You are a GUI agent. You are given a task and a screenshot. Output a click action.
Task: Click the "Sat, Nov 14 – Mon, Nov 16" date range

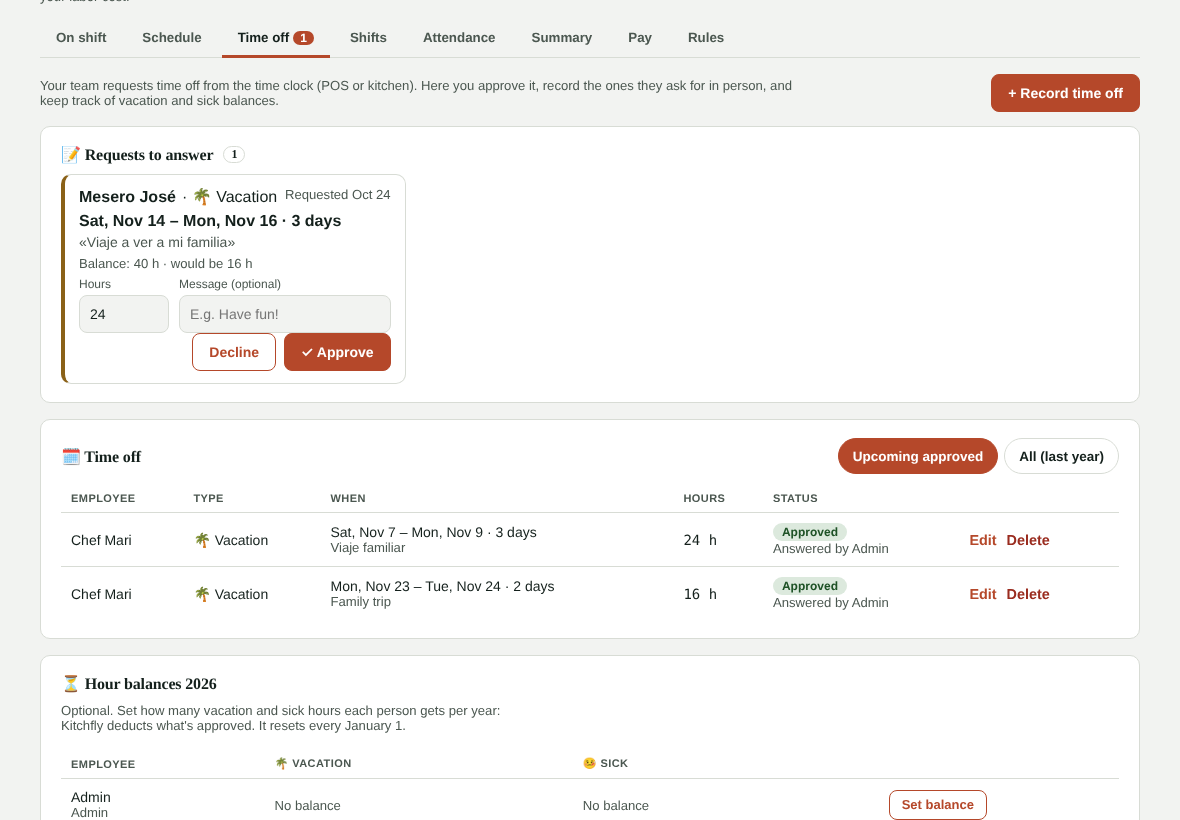point(178,220)
